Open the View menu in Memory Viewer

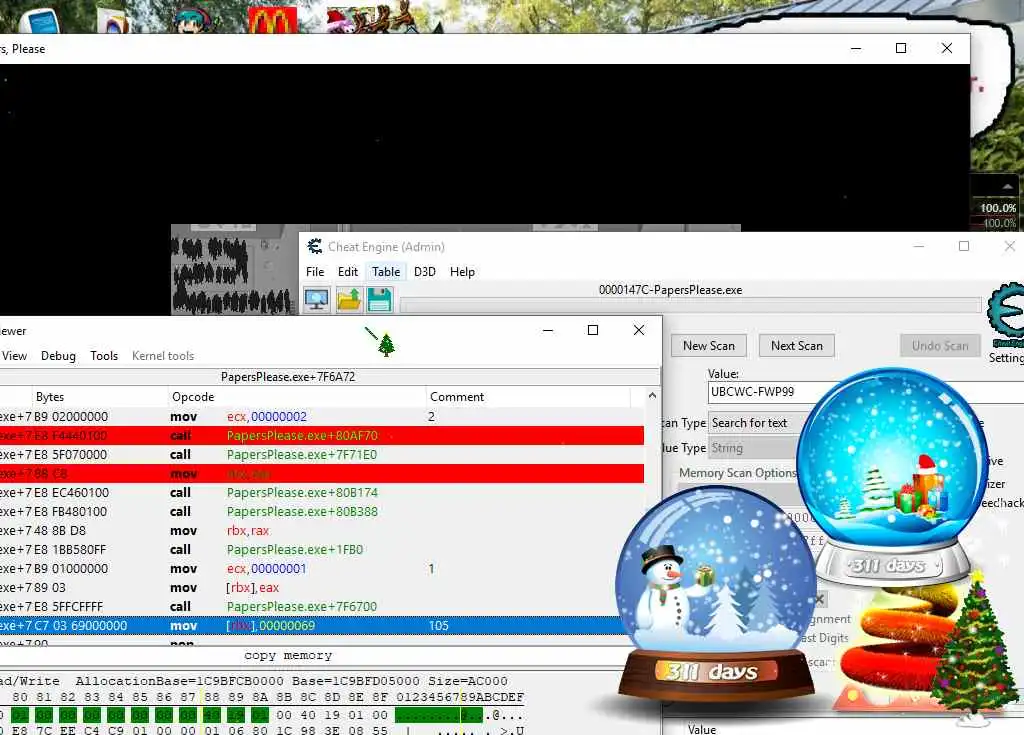pos(14,356)
